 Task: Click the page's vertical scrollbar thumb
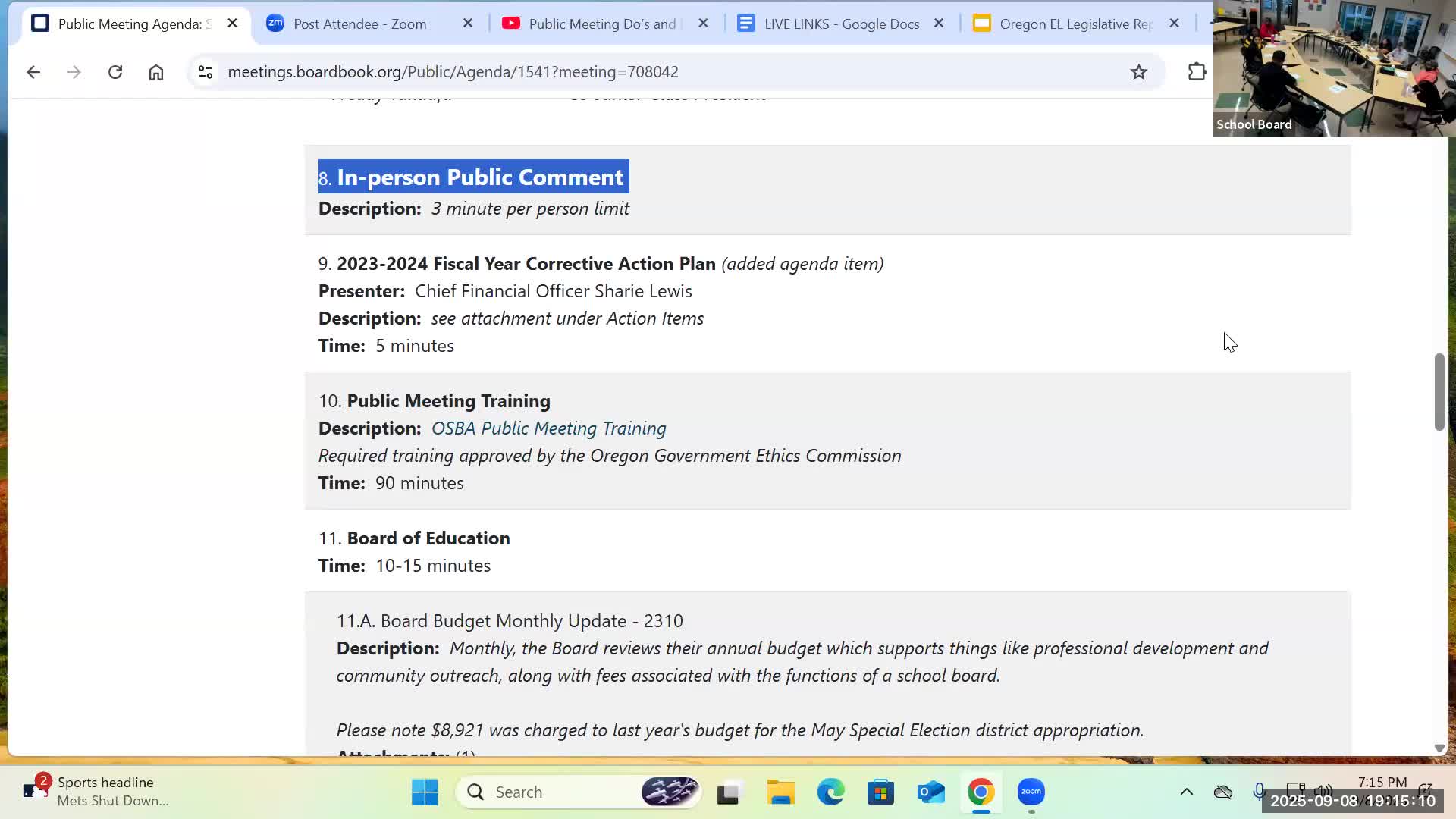[x=1439, y=391]
